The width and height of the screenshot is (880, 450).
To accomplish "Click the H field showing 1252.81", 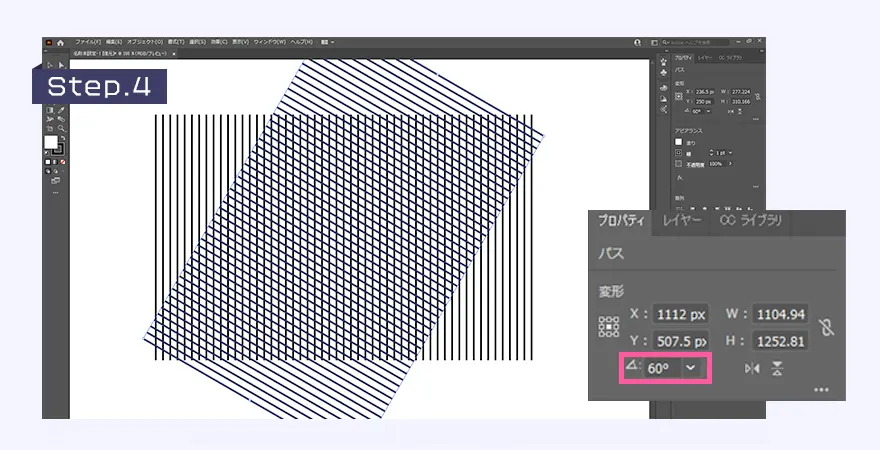I will pyautogui.click(x=781, y=341).
